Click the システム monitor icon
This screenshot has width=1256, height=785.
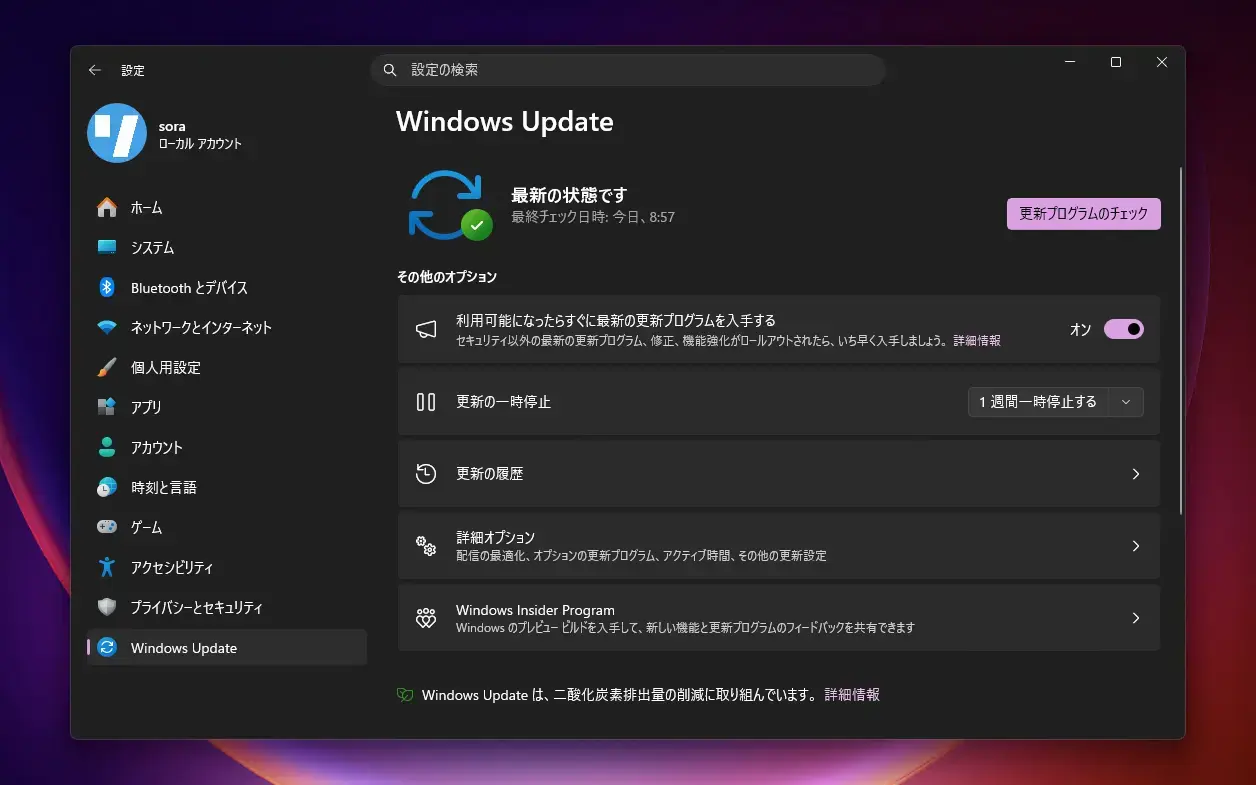[107, 247]
